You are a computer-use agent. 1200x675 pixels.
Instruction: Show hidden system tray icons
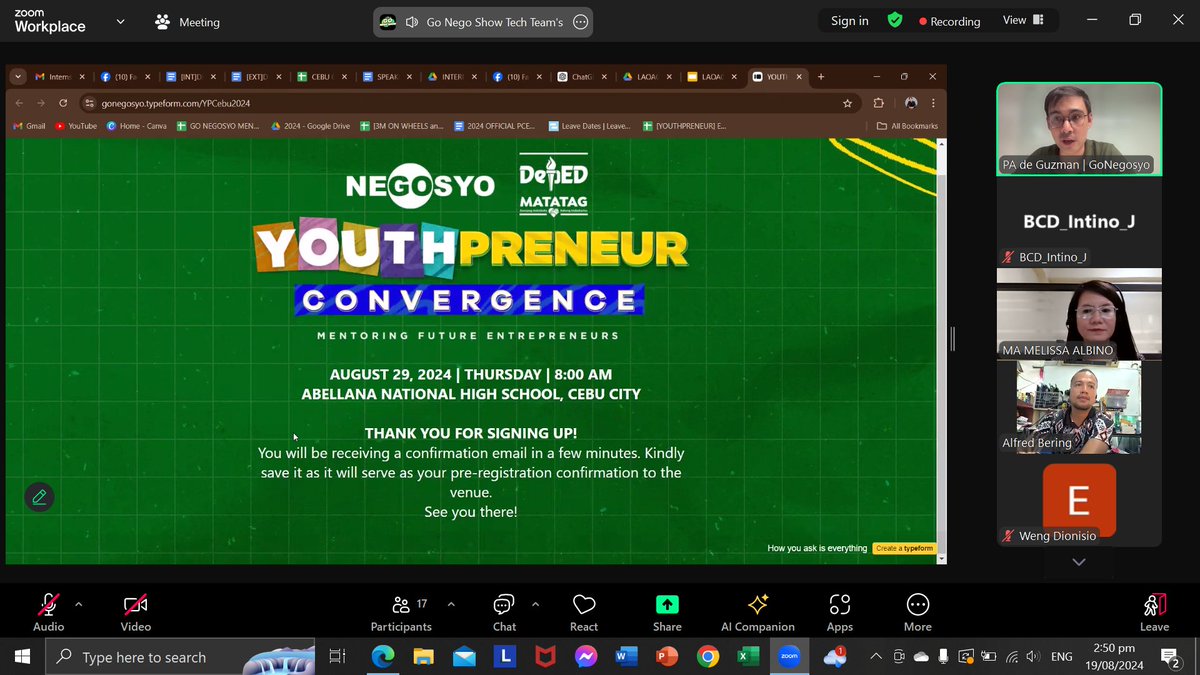click(876, 657)
